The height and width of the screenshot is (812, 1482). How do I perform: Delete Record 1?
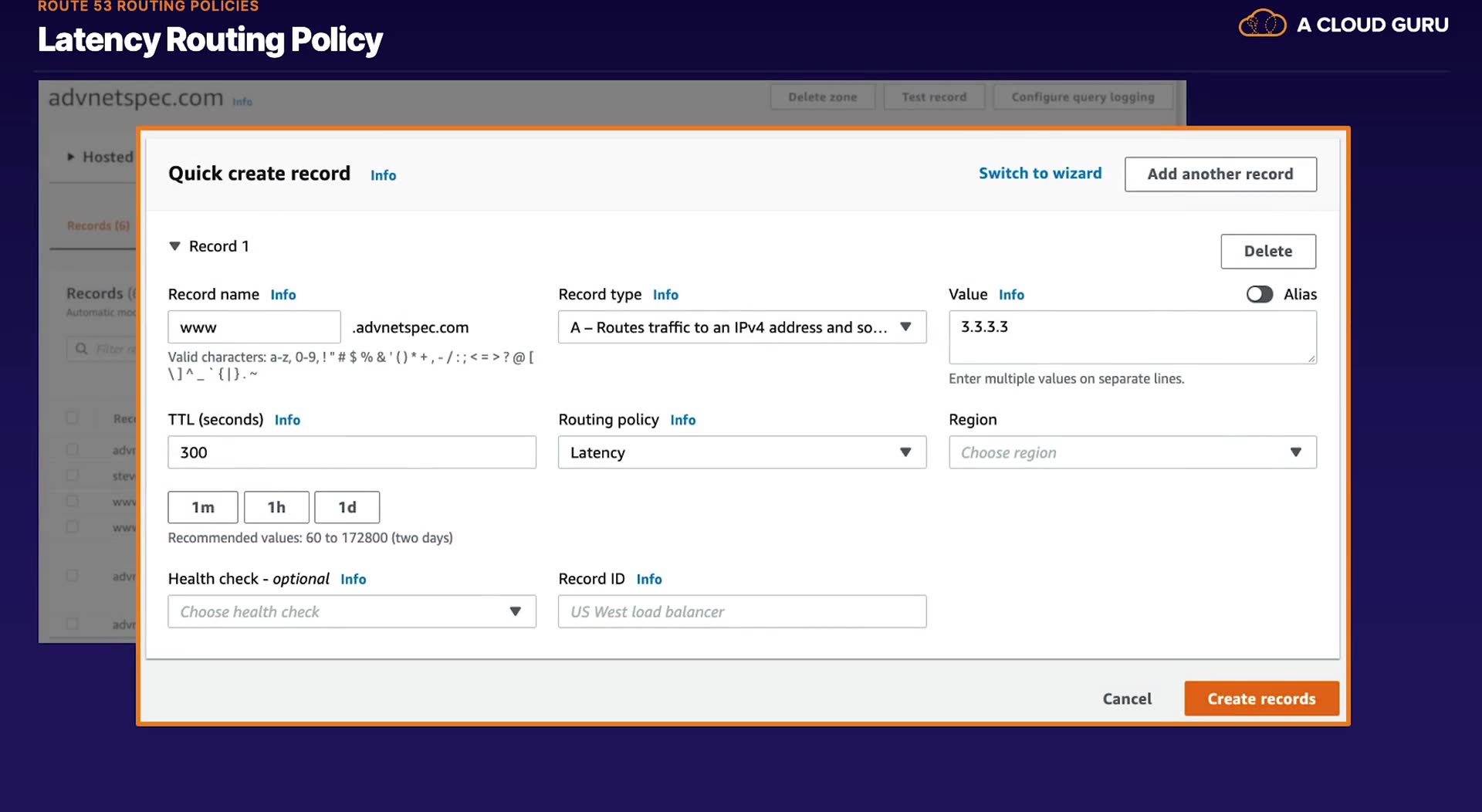[1268, 251]
